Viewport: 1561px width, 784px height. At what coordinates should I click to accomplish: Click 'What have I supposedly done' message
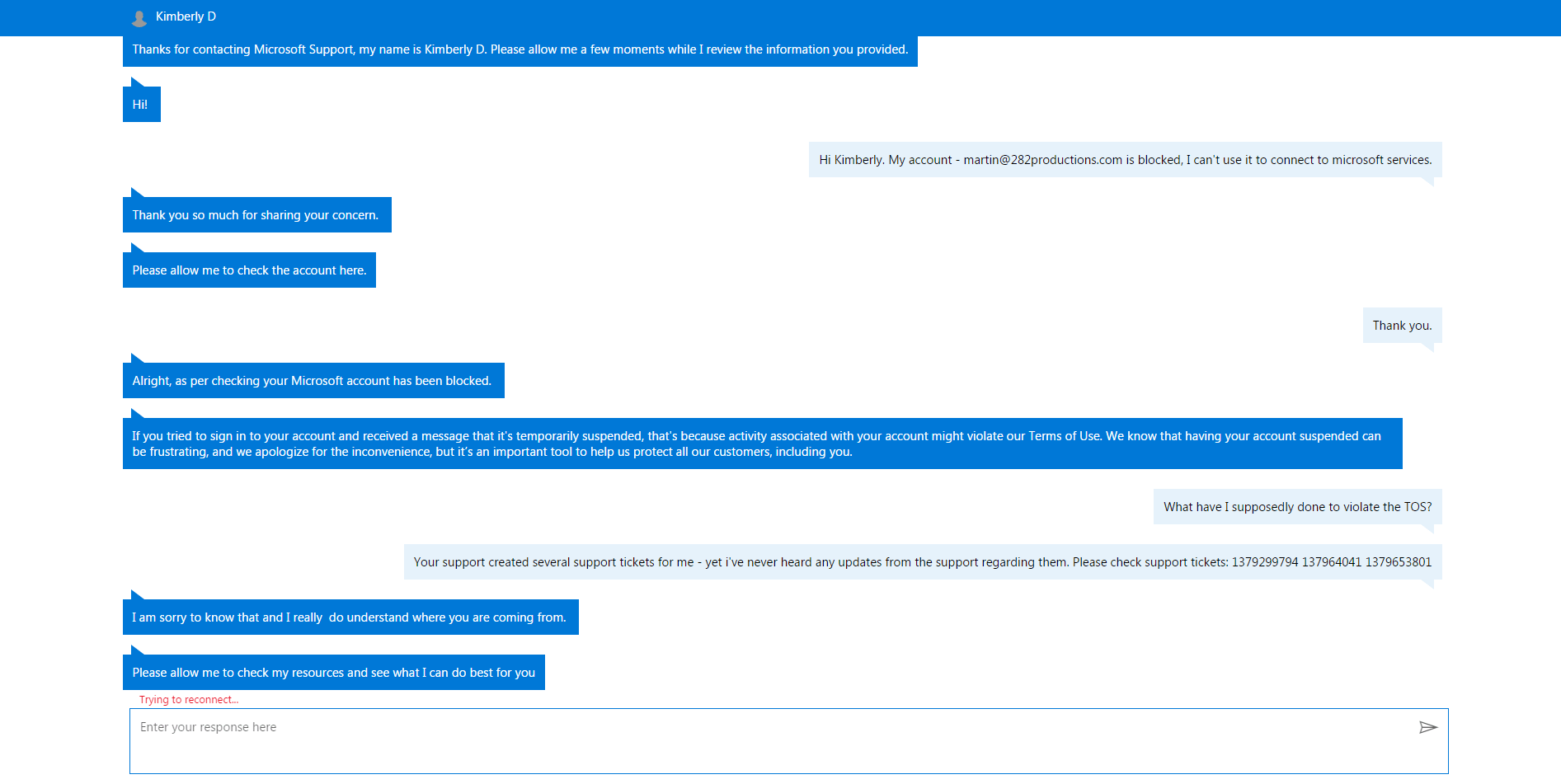(x=1297, y=507)
